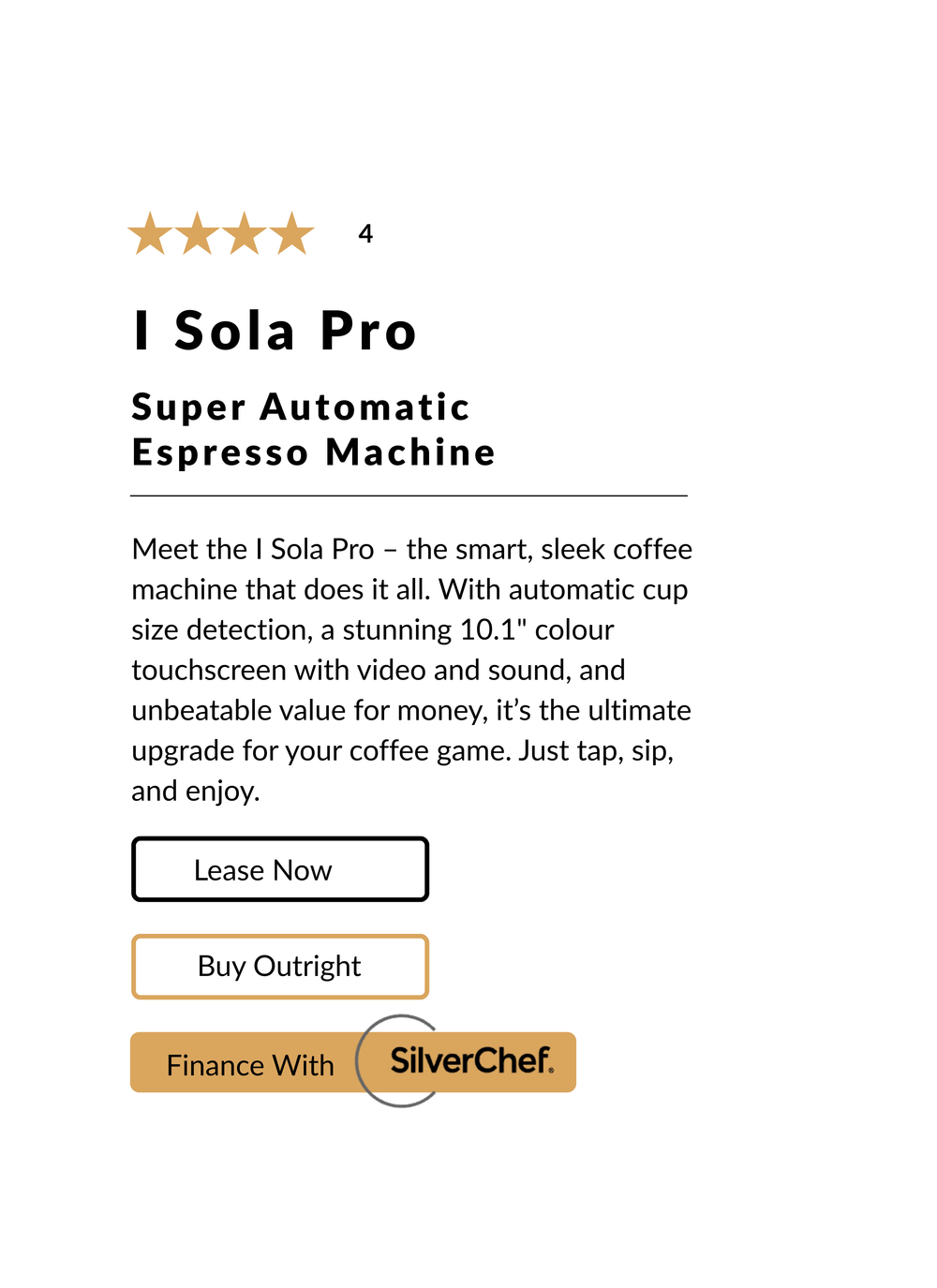Click the Super Automatic subtitle line
Image resolution: width=937 pixels, height=1288 pixels.
[x=301, y=407]
